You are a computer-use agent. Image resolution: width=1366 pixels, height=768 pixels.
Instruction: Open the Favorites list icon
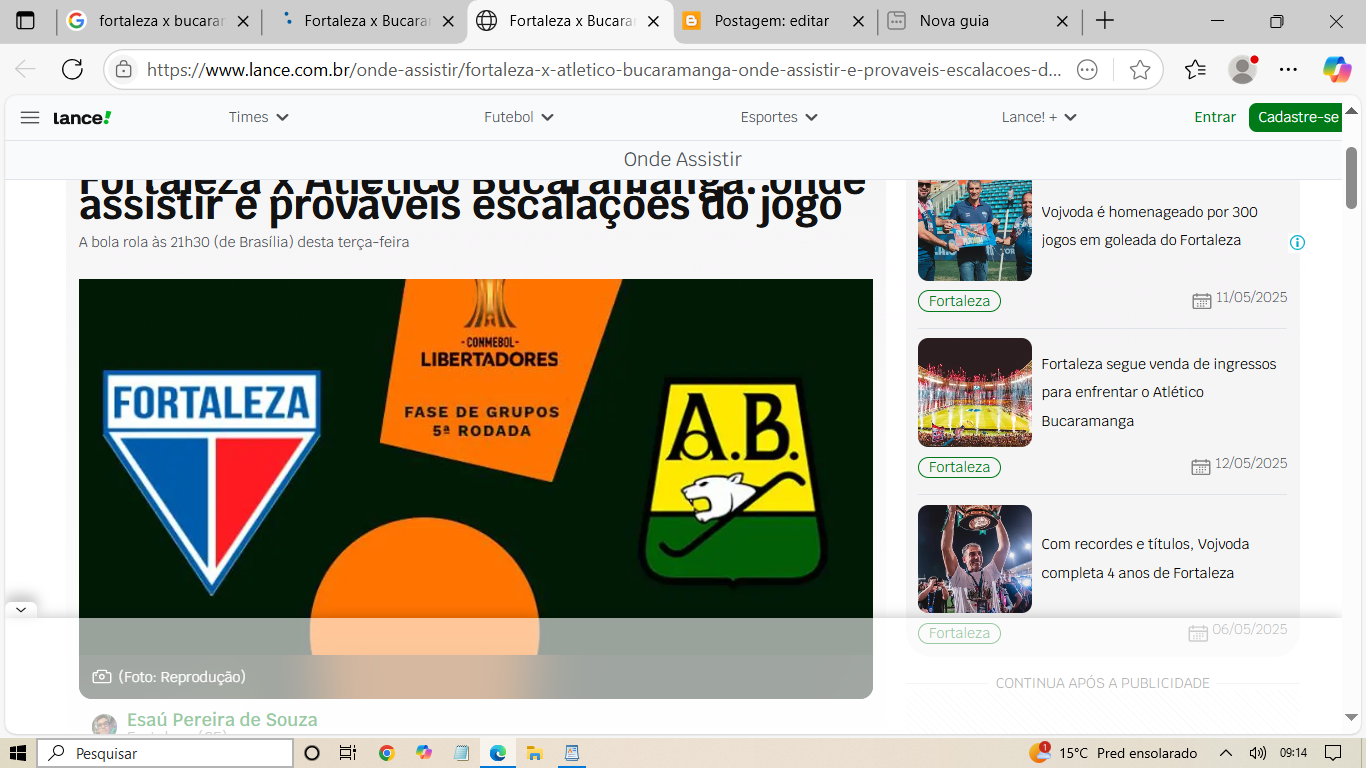[1195, 69]
